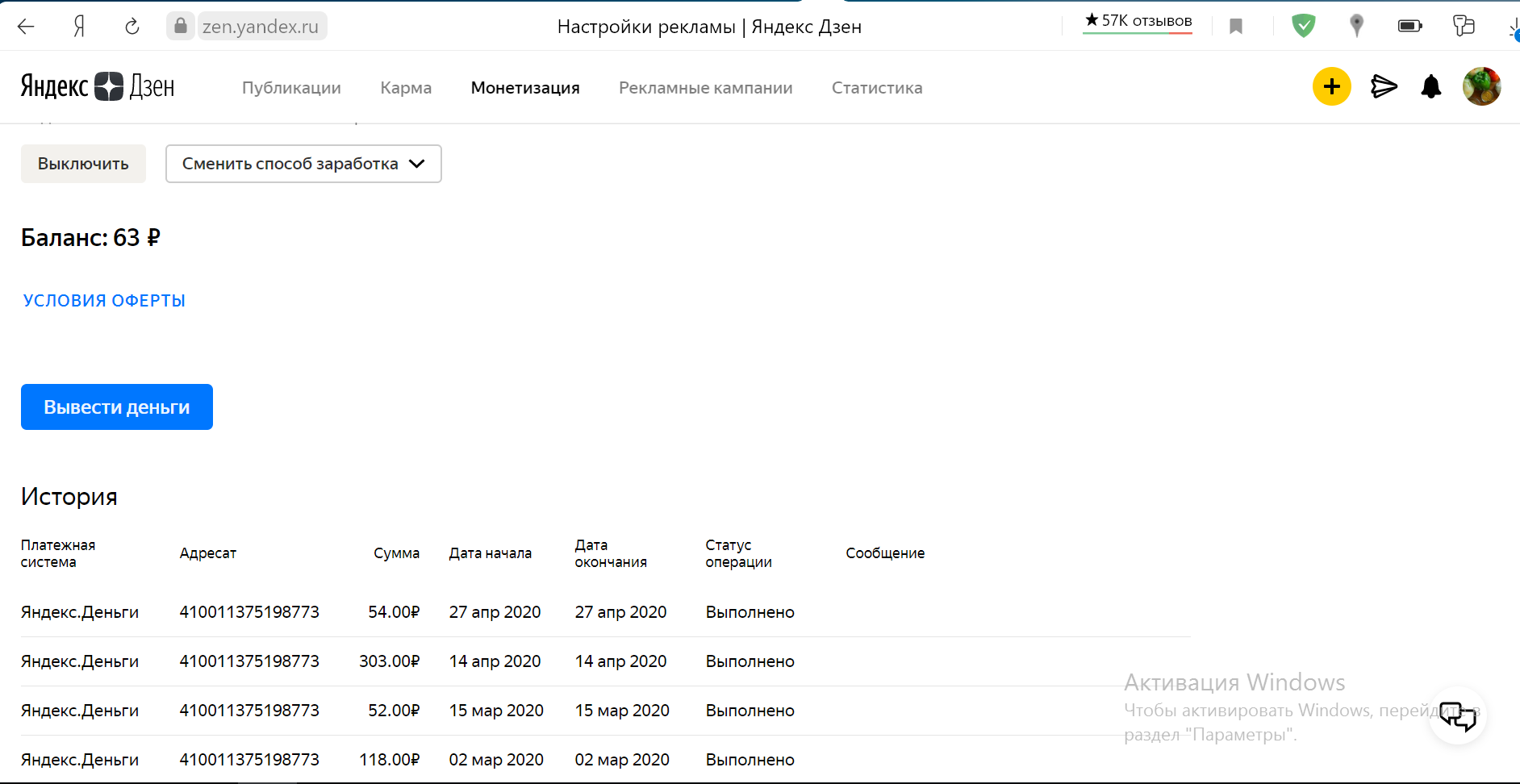Screen dimensions: 1520x784
Task: Click the Яндекс logo
Action: click(x=54, y=86)
